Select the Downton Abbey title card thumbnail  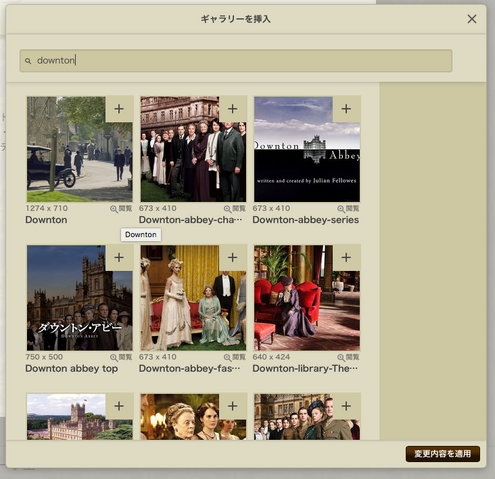coord(307,149)
